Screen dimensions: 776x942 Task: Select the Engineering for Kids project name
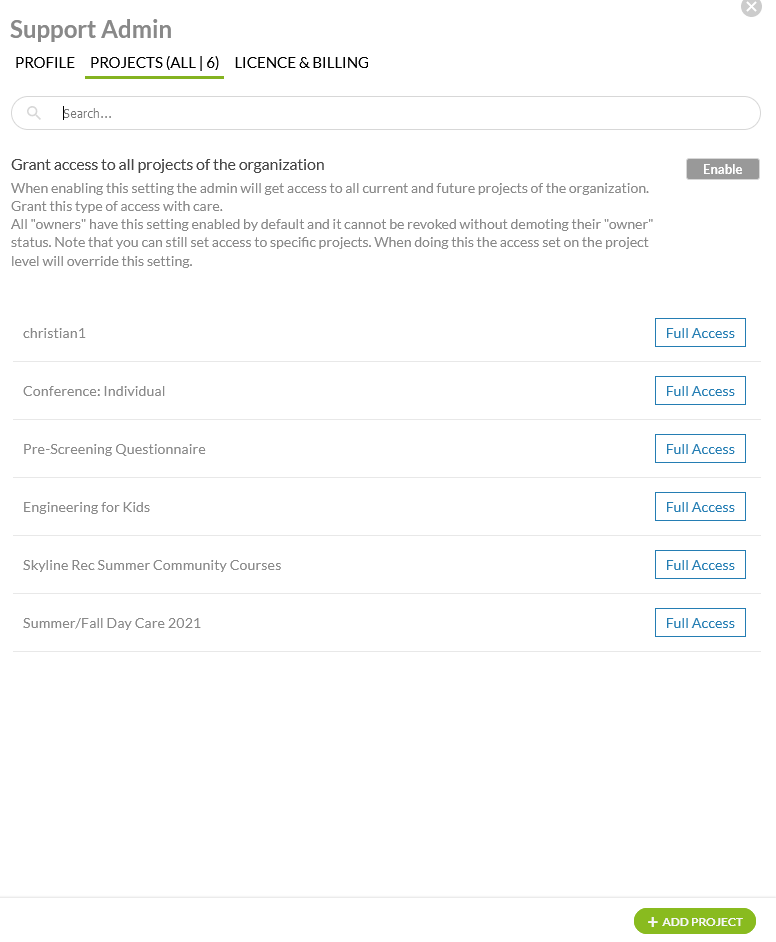point(86,507)
